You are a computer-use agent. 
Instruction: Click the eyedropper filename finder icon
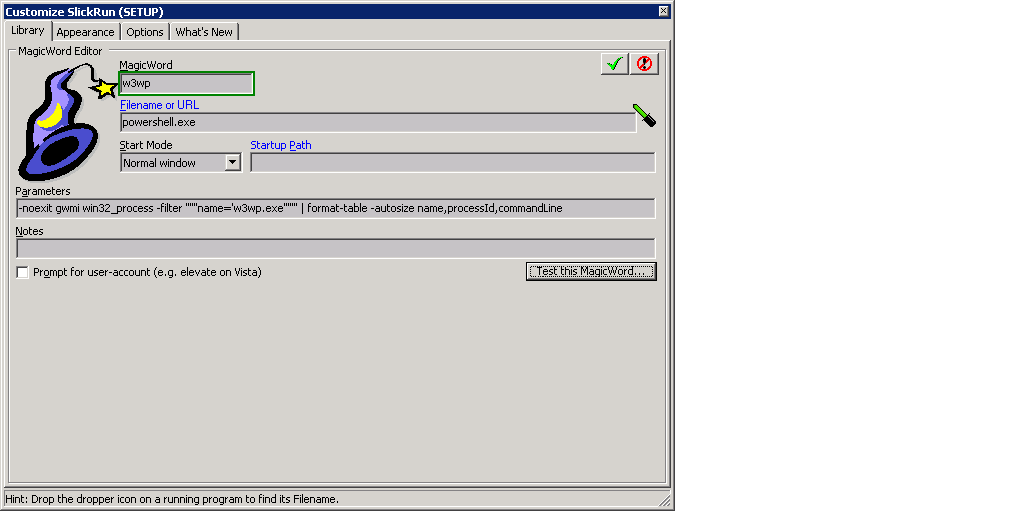[645, 115]
